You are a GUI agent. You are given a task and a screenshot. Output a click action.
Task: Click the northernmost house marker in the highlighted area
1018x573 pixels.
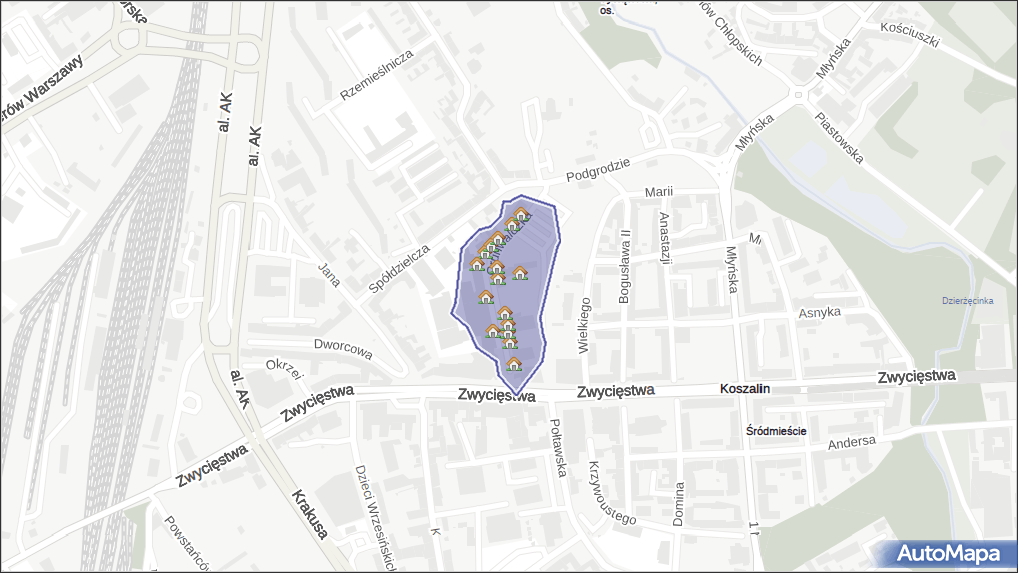521,214
